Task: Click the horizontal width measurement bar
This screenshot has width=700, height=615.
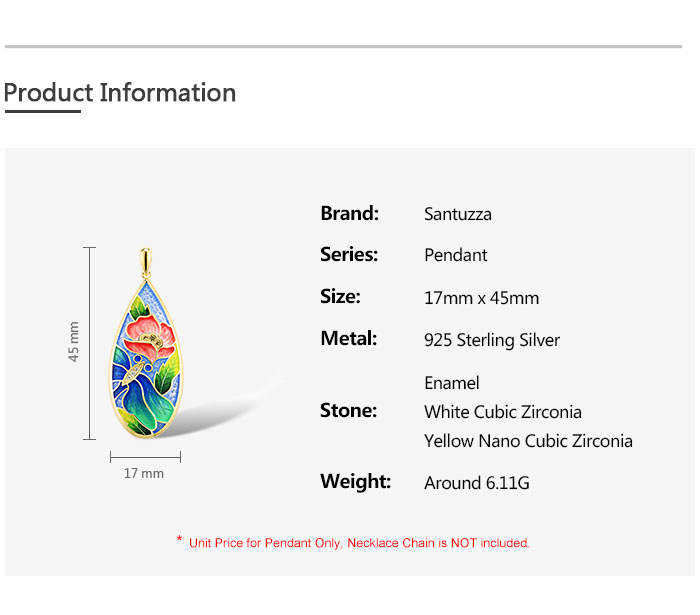Action: [x=146, y=457]
